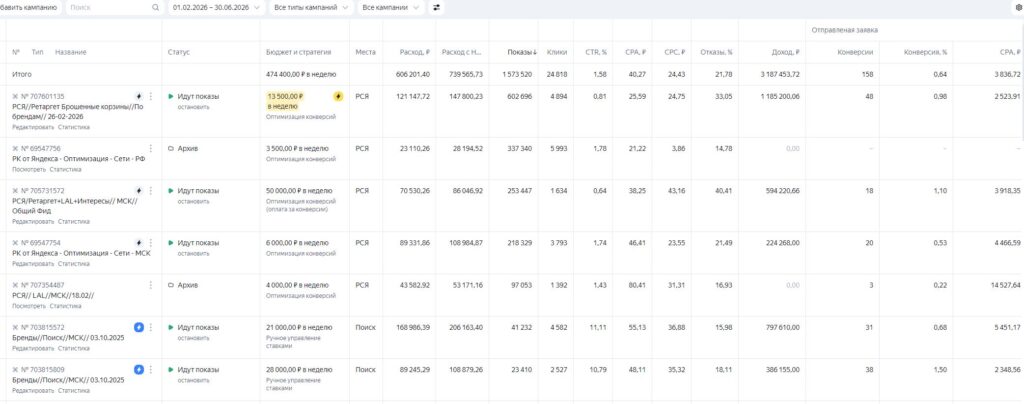This screenshot has width=1024, height=404.
Task: Click blue lightning badge of campaign 703815809
Action: [x=138, y=369]
